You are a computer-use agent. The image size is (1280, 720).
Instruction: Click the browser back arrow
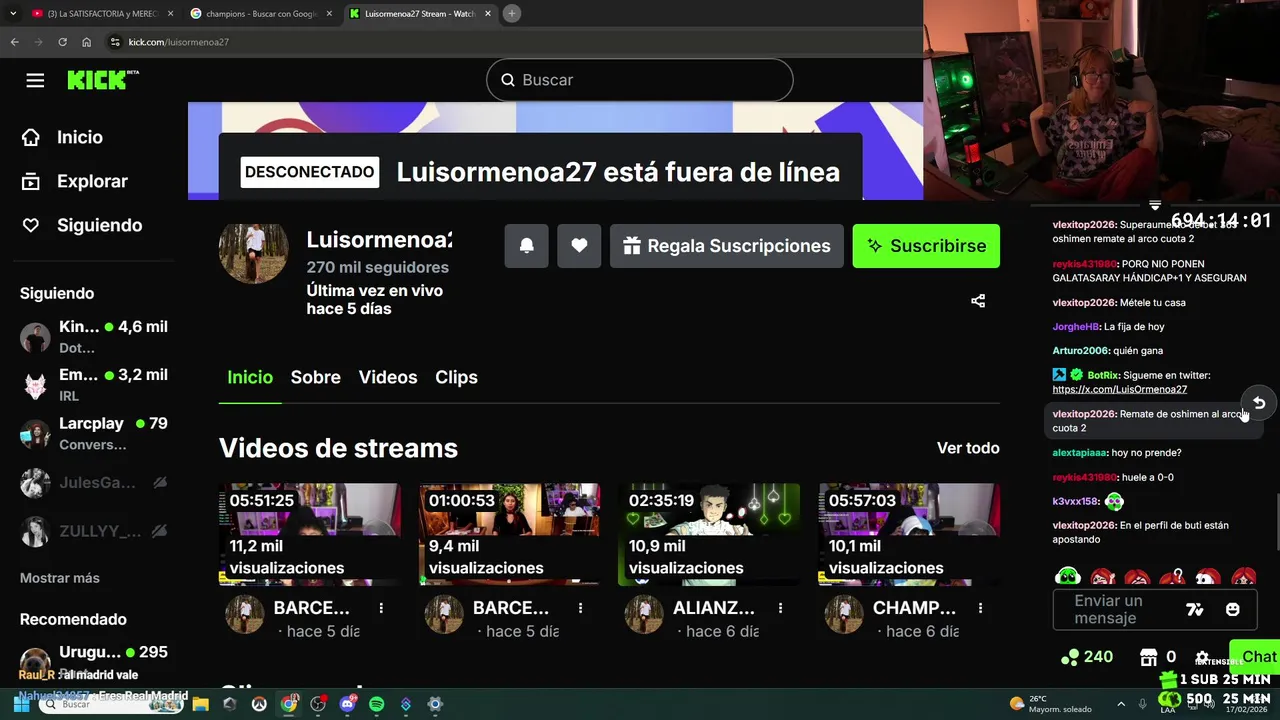[x=14, y=42]
